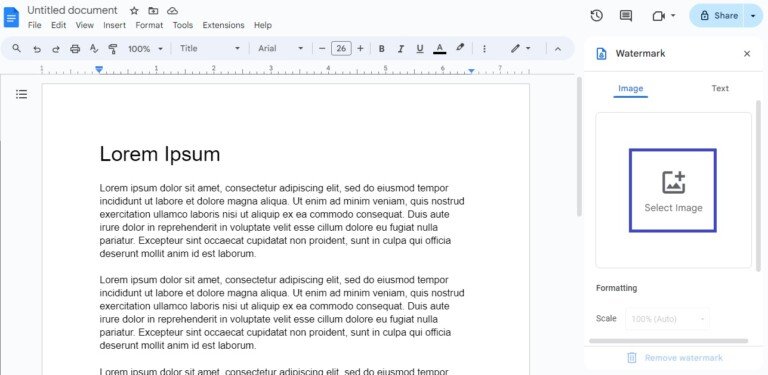Print the document
This screenshot has height=375, width=768.
74,48
